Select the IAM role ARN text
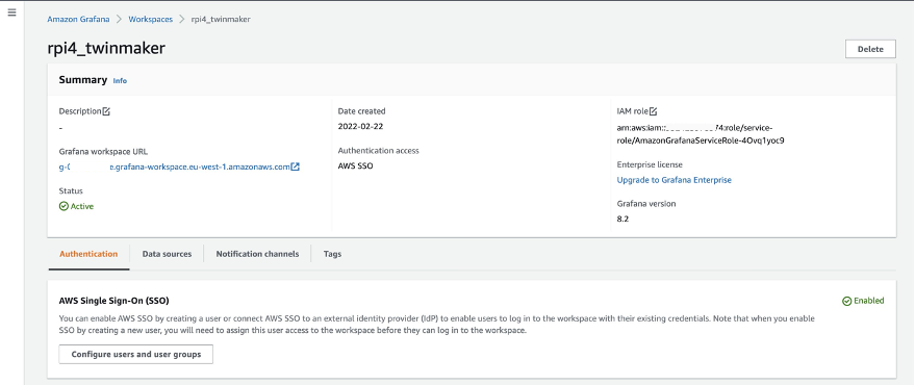 click(x=700, y=134)
